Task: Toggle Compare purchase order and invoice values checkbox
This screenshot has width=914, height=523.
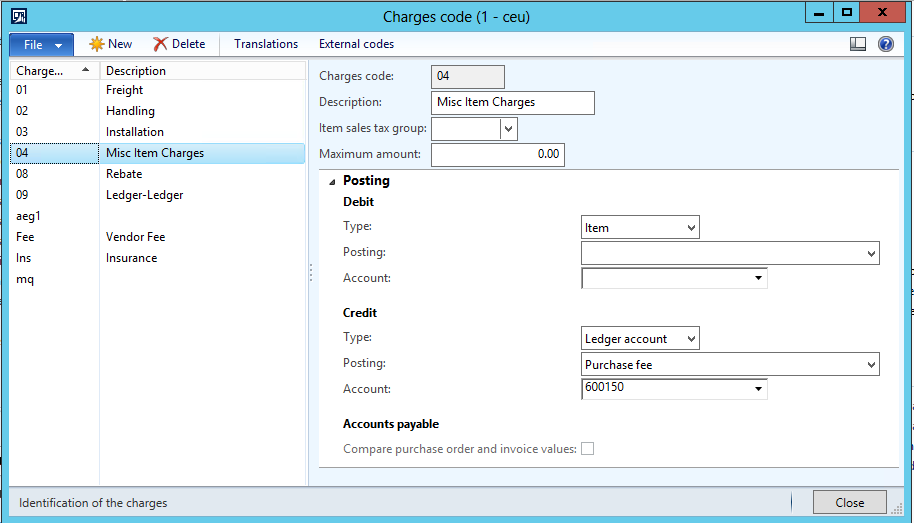Action: (x=588, y=449)
